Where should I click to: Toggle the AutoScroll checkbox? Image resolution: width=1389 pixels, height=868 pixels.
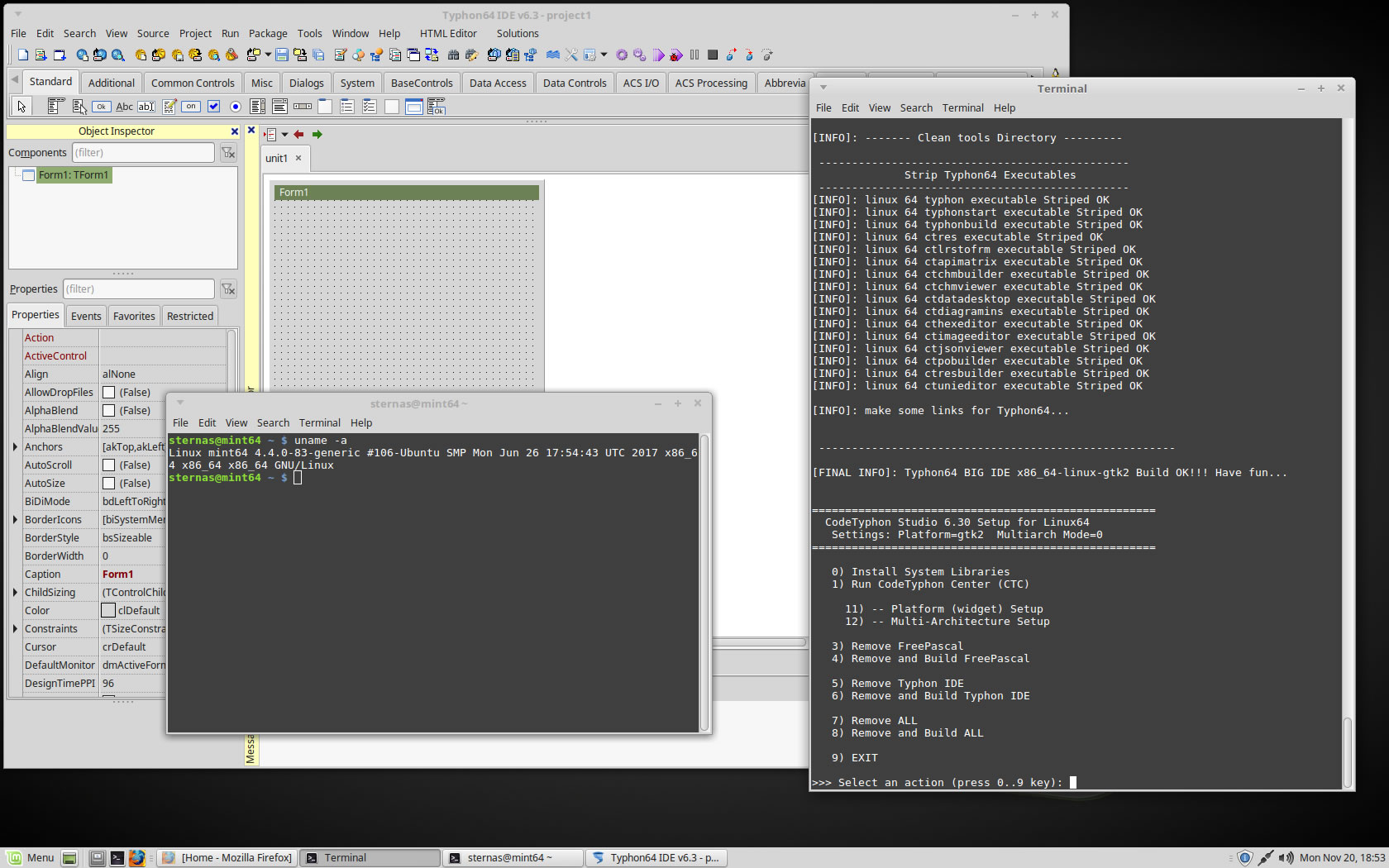[108, 465]
